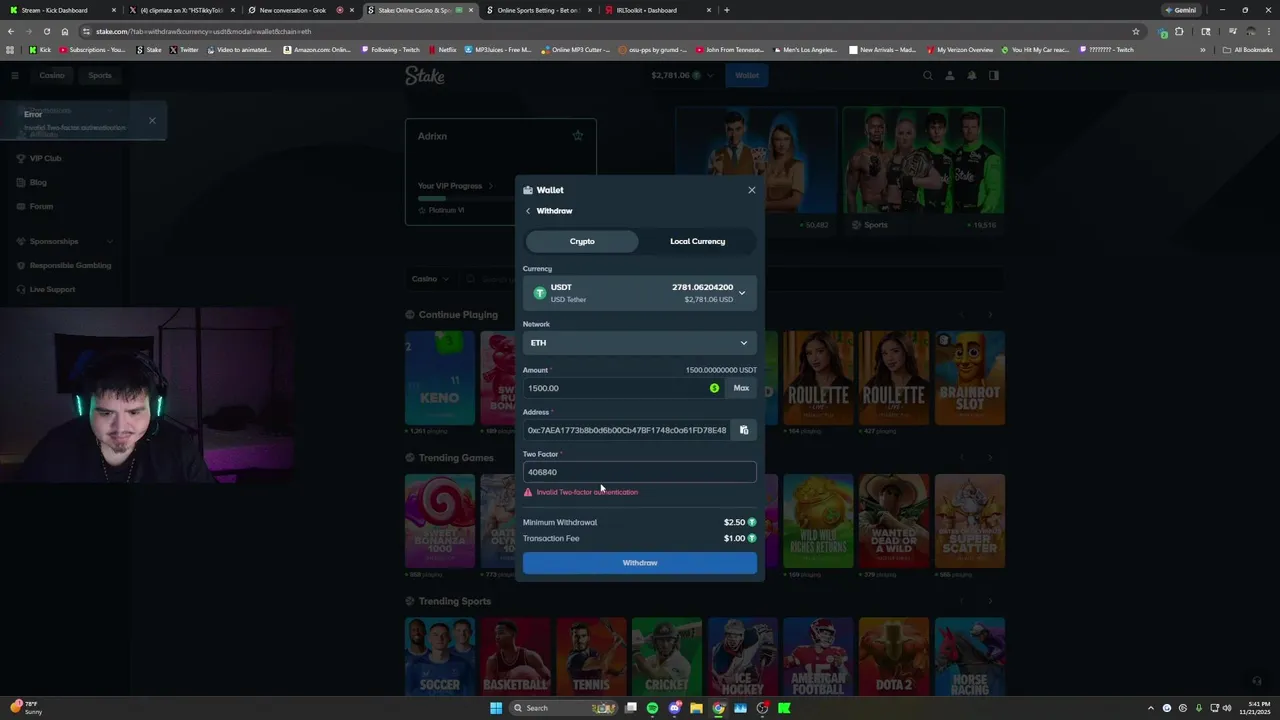
Task: Click the browser Reload button
Action: point(46,31)
